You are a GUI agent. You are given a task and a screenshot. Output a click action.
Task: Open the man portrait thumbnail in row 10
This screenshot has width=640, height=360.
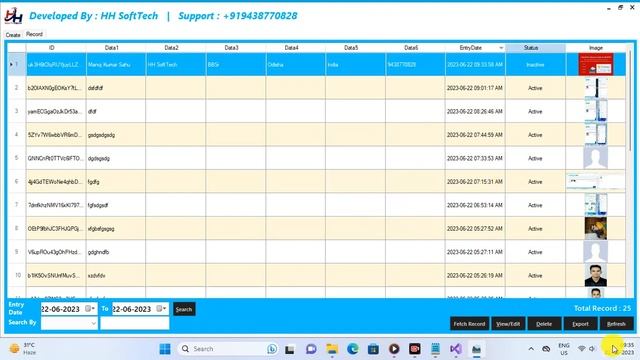596,276
